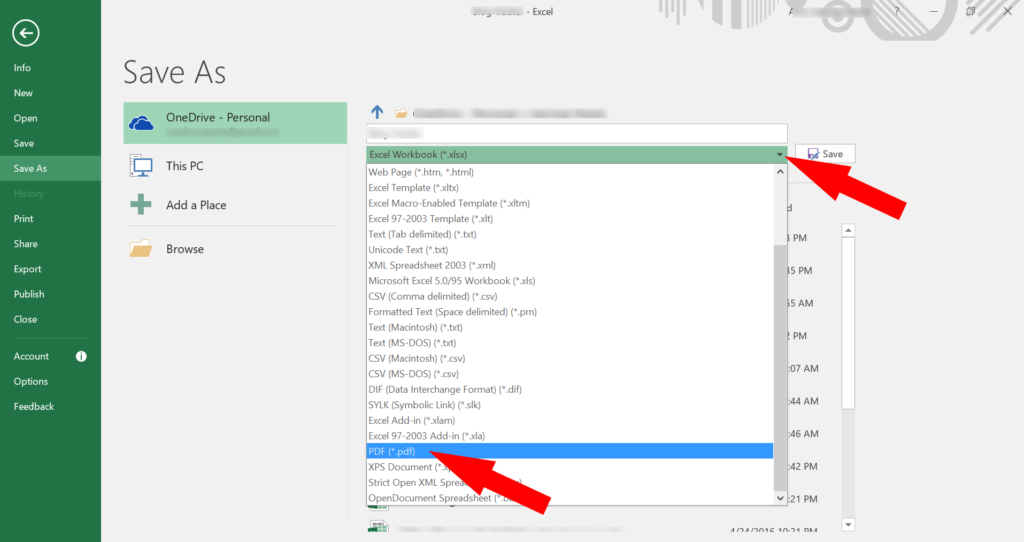1024x542 pixels.
Task: Click the Excel Workbook (*.xlsx) combo box
Action: 577,155
